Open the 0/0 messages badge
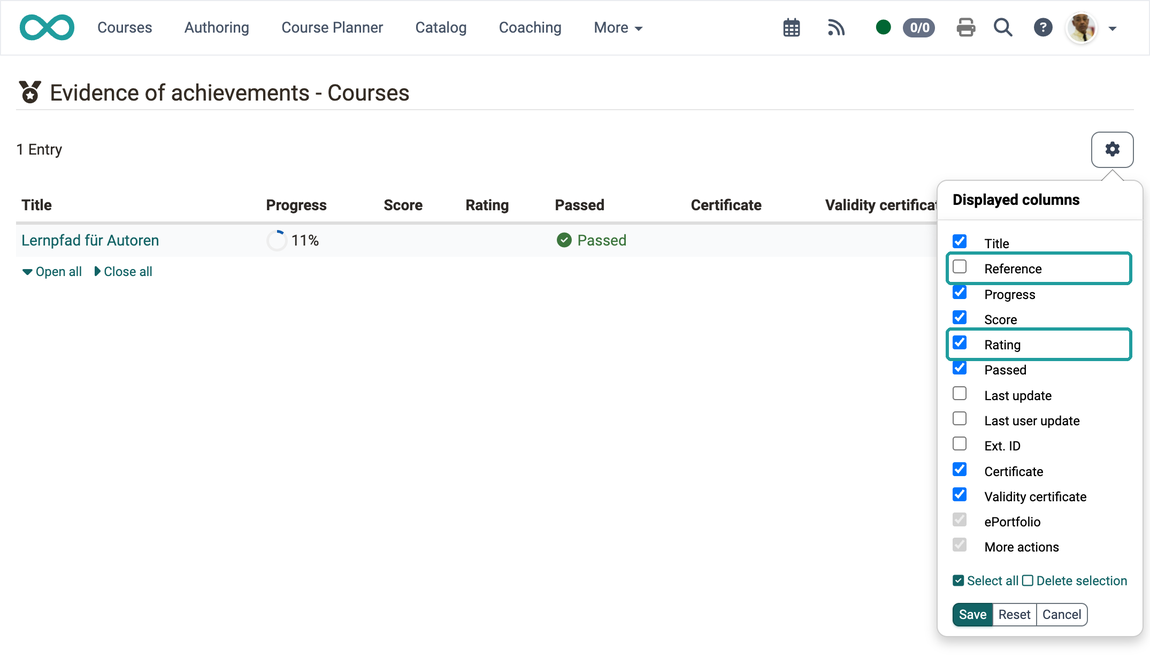The image size is (1150, 658). [919, 28]
